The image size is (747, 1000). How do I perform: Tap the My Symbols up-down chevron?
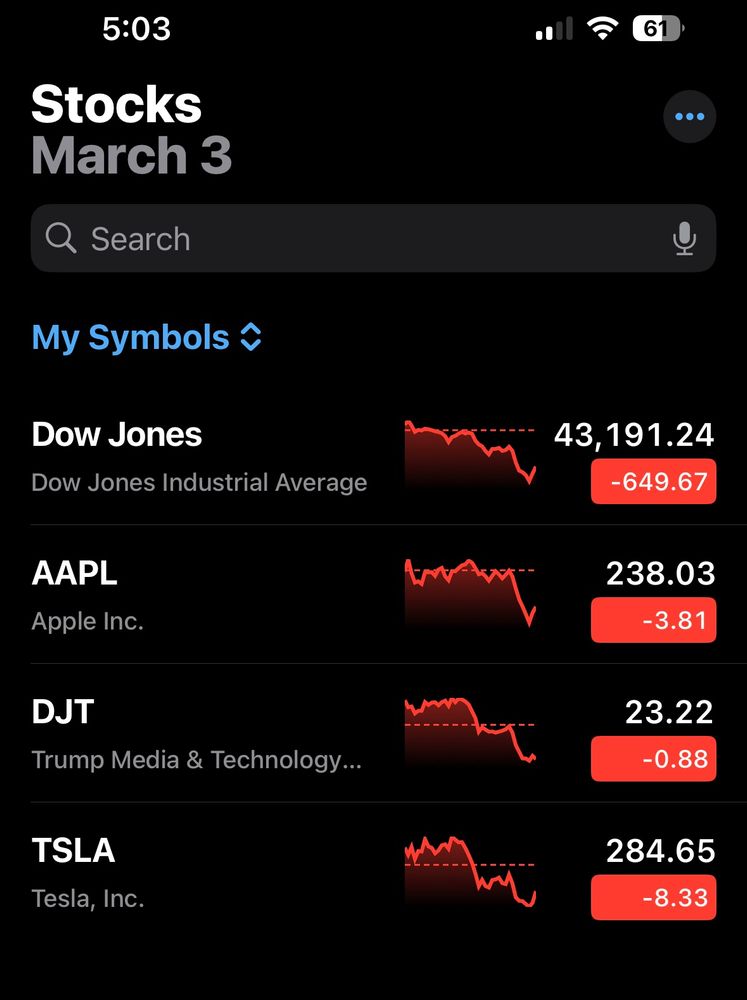tap(251, 338)
